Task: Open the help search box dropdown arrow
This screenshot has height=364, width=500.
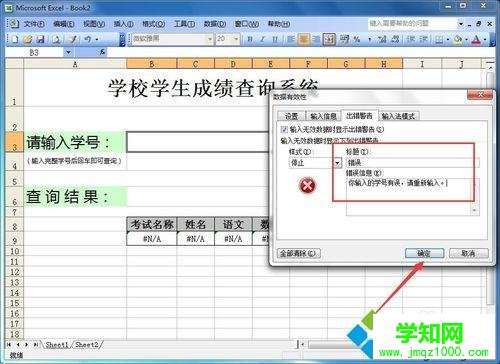Action: 461,24
